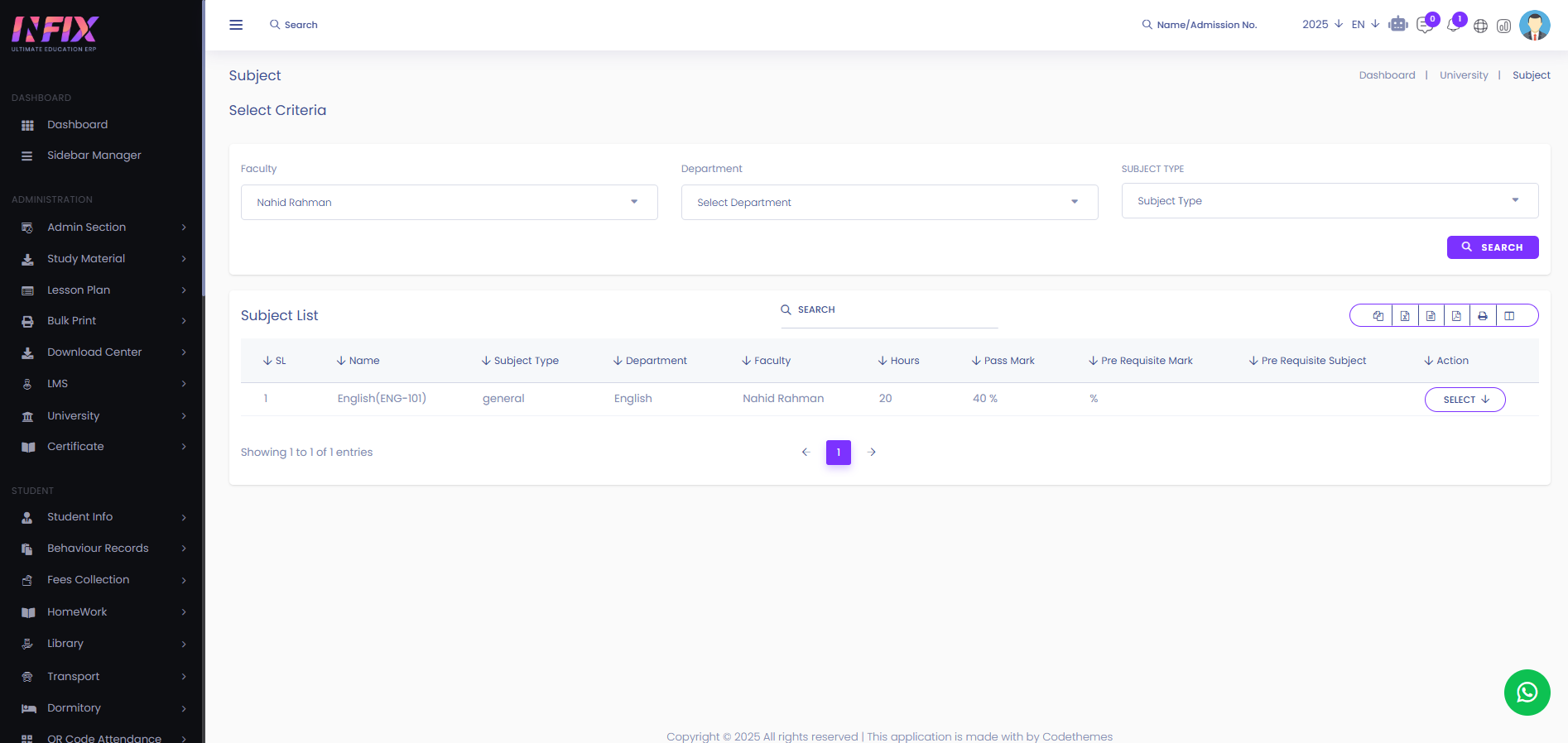Sort table by Pre Requisite Subject column
This screenshot has width=1568, height=743.
(x=1308, y=361)
